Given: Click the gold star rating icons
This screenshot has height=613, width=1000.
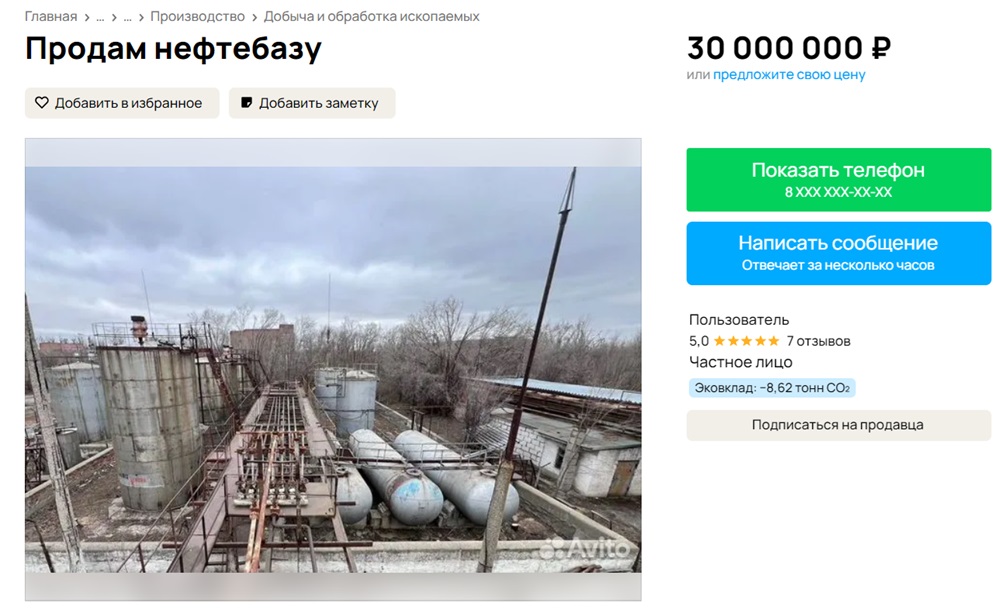Looking at the screenshot, I should tap(746, 341).
